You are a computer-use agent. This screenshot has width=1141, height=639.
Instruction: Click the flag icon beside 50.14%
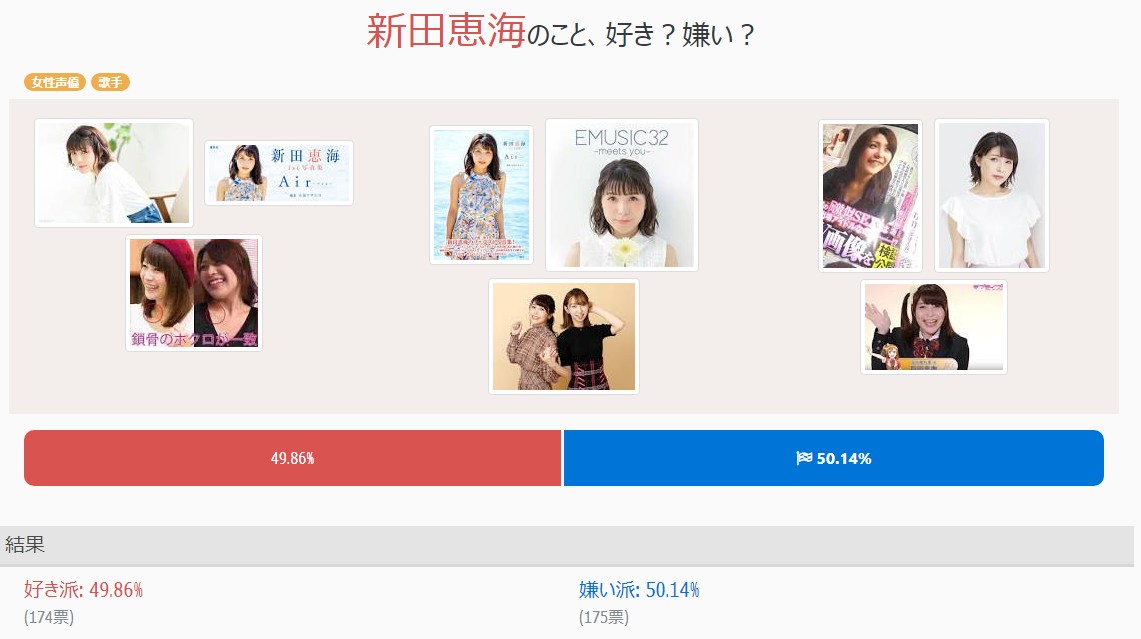(804, 458)
